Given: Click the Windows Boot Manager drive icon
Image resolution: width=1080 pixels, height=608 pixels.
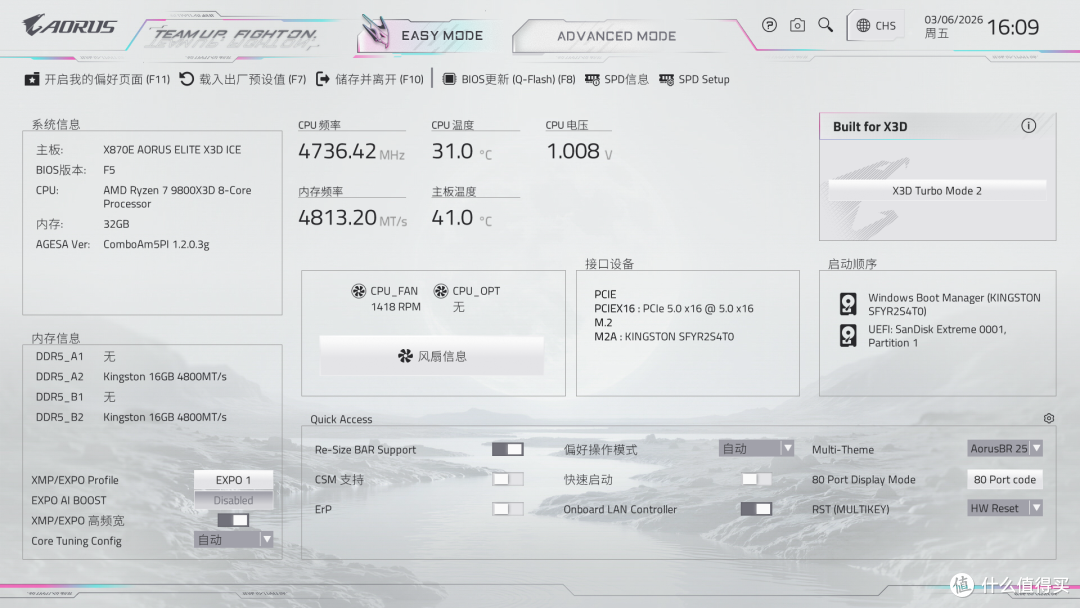Looking at the screenshot, I should point(848,304).
